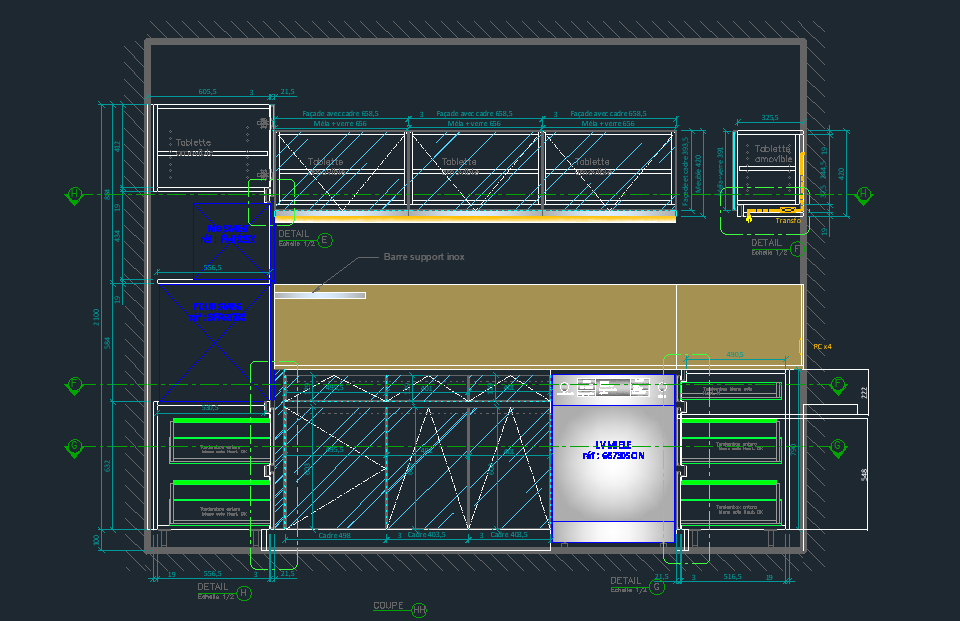
Task: Select the 2100 vertical height dimension
Action: (x=97, y=316)
